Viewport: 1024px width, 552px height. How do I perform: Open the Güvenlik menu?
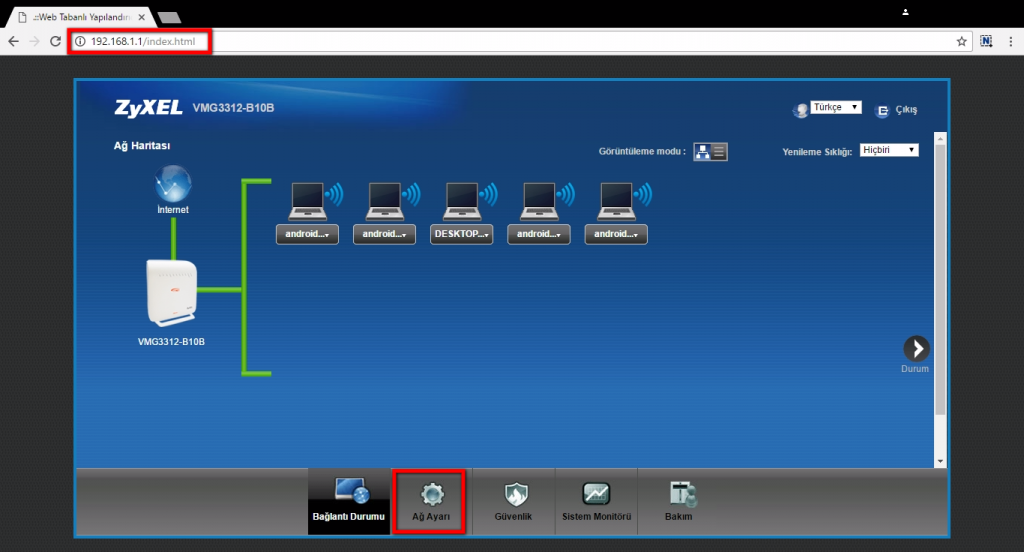[x=513, y=502]
